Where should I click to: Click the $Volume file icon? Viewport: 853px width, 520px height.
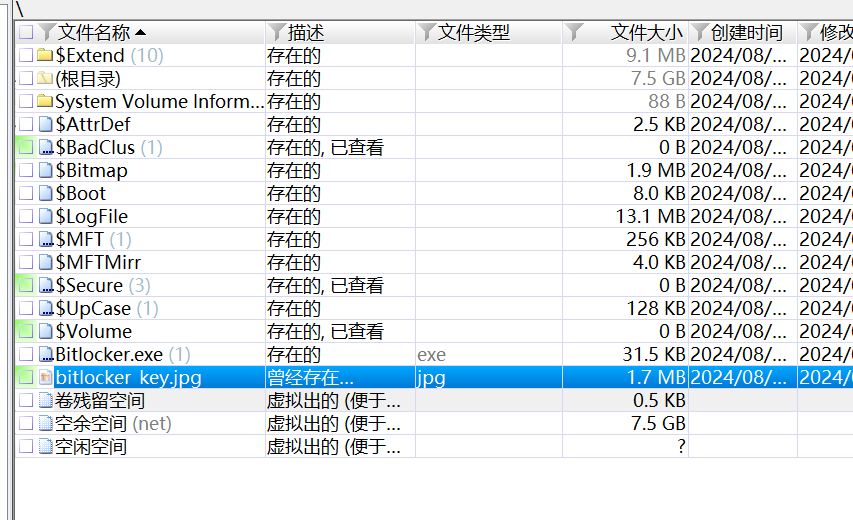[x=46, y=331]
